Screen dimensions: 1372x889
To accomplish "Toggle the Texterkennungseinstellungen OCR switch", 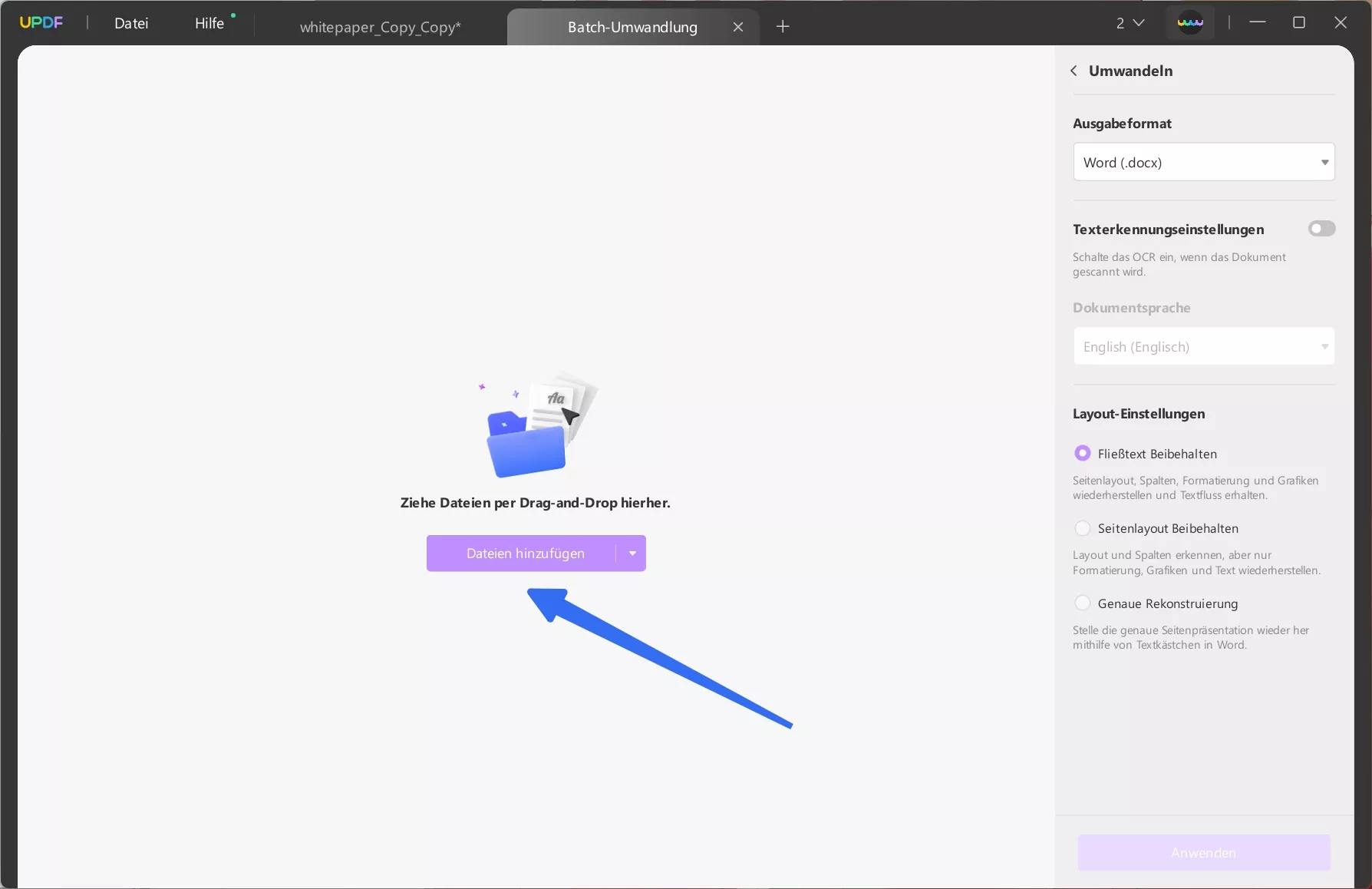I will coord(1321,229).
